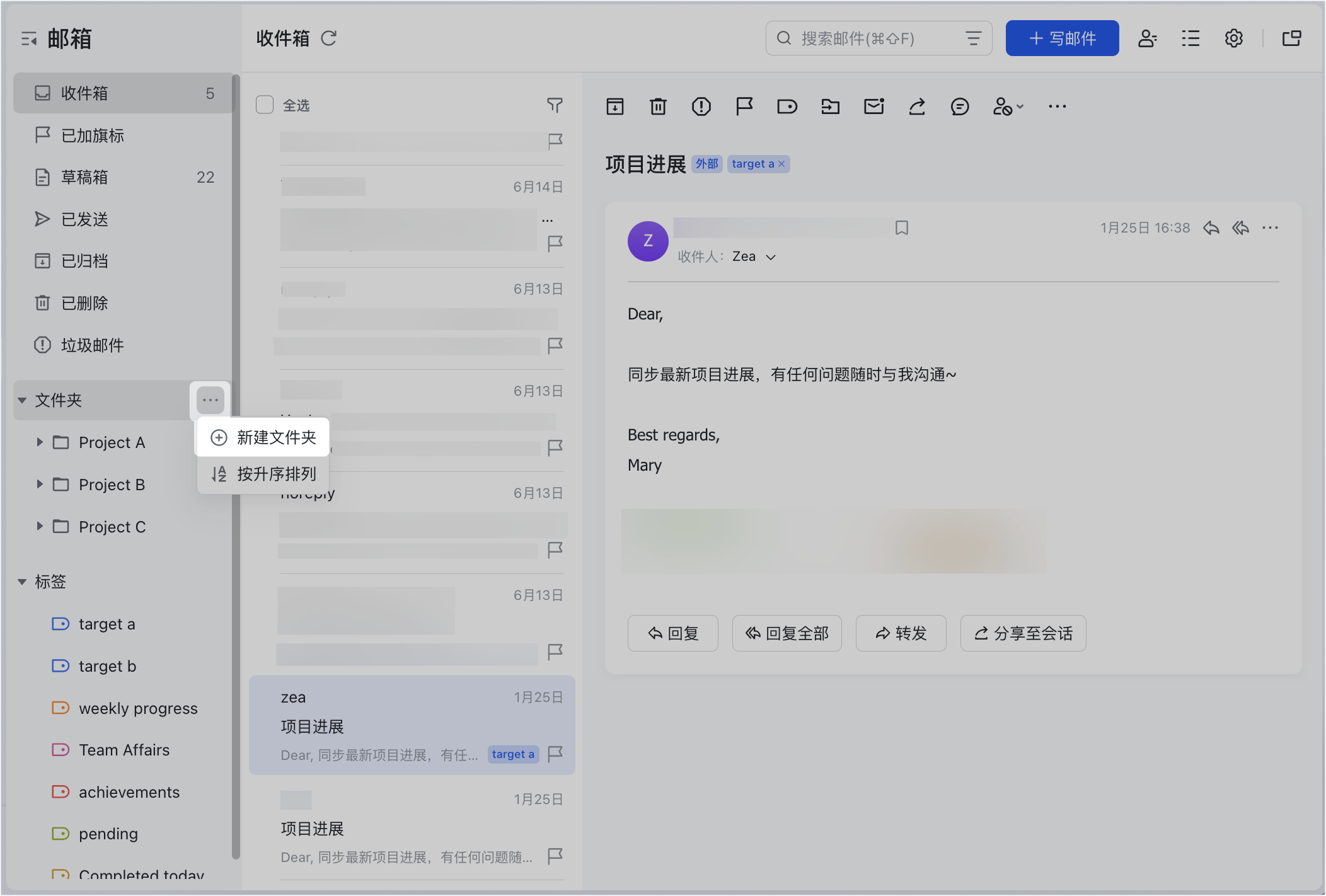Open task list icon in header
1326x896 pixels.
(x=1191, y=38)
